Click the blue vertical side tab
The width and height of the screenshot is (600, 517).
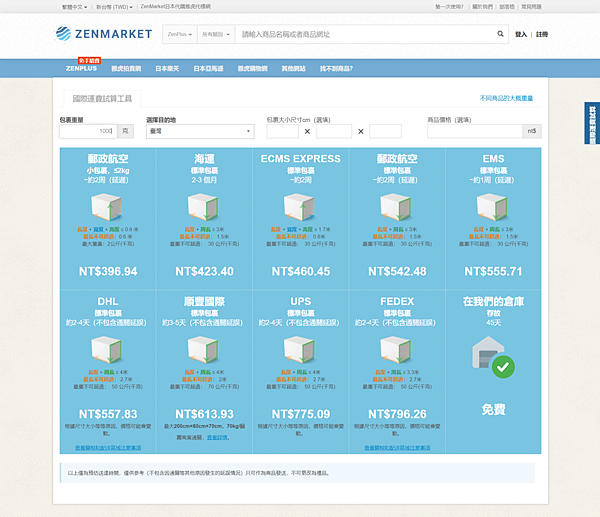coord(592,123)
